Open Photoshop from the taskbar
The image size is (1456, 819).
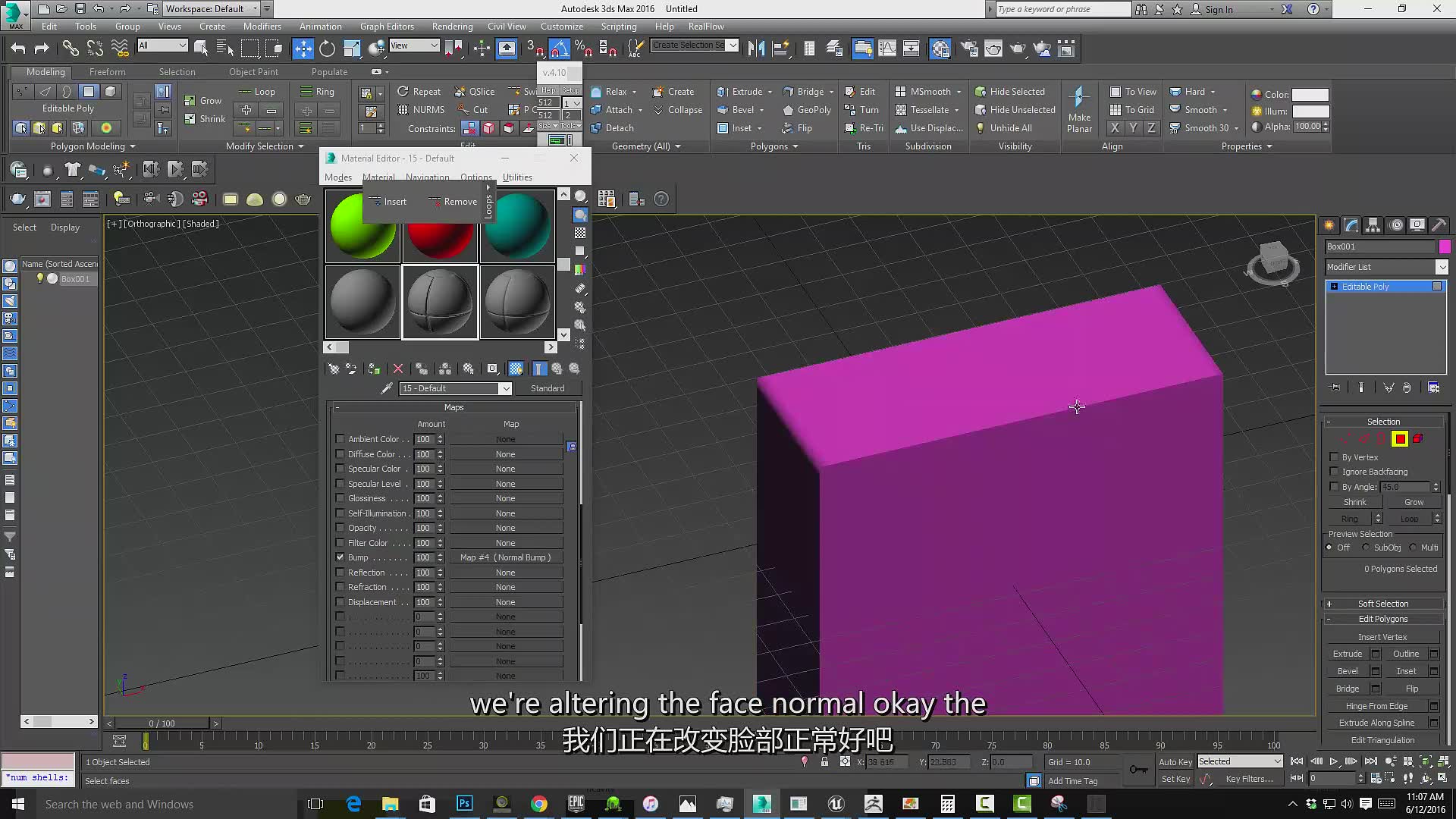pyautogui.click(x=464, y=804)
